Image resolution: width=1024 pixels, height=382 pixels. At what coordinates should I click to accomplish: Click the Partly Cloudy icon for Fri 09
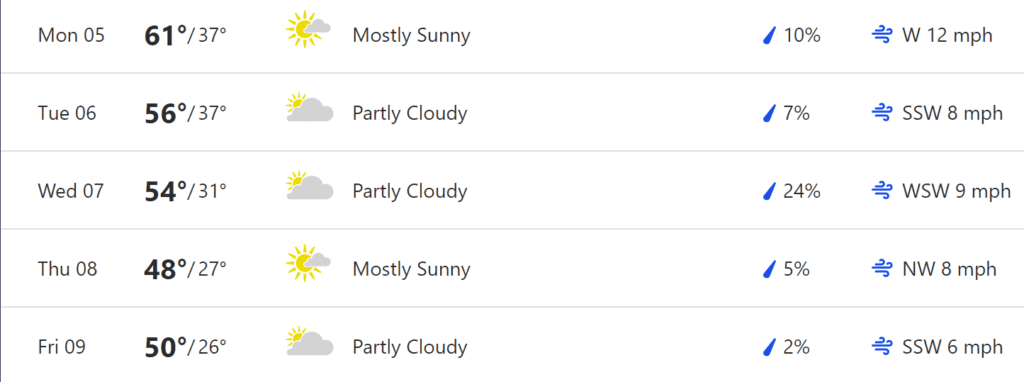[x=310, y=341]
